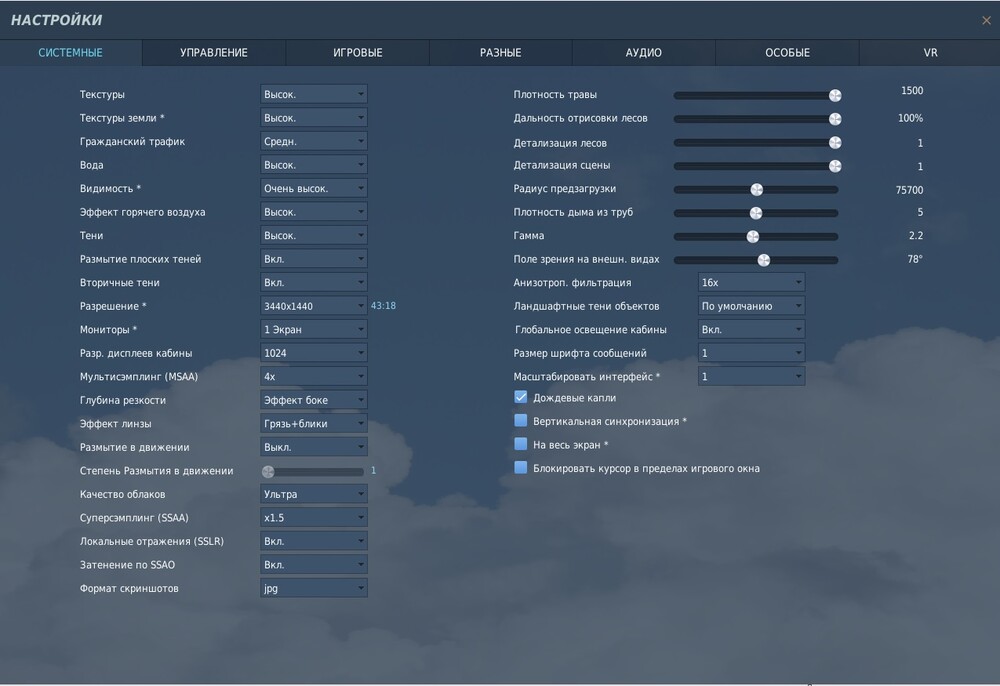The width and height of the screenshot is (1000, 686).
Task: Click the Степень Размытия в движении slider
Action: point(312,472)
